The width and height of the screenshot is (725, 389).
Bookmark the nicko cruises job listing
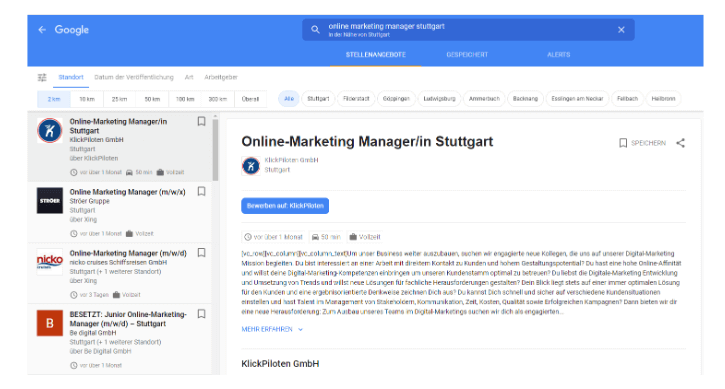tap(201, 253)
